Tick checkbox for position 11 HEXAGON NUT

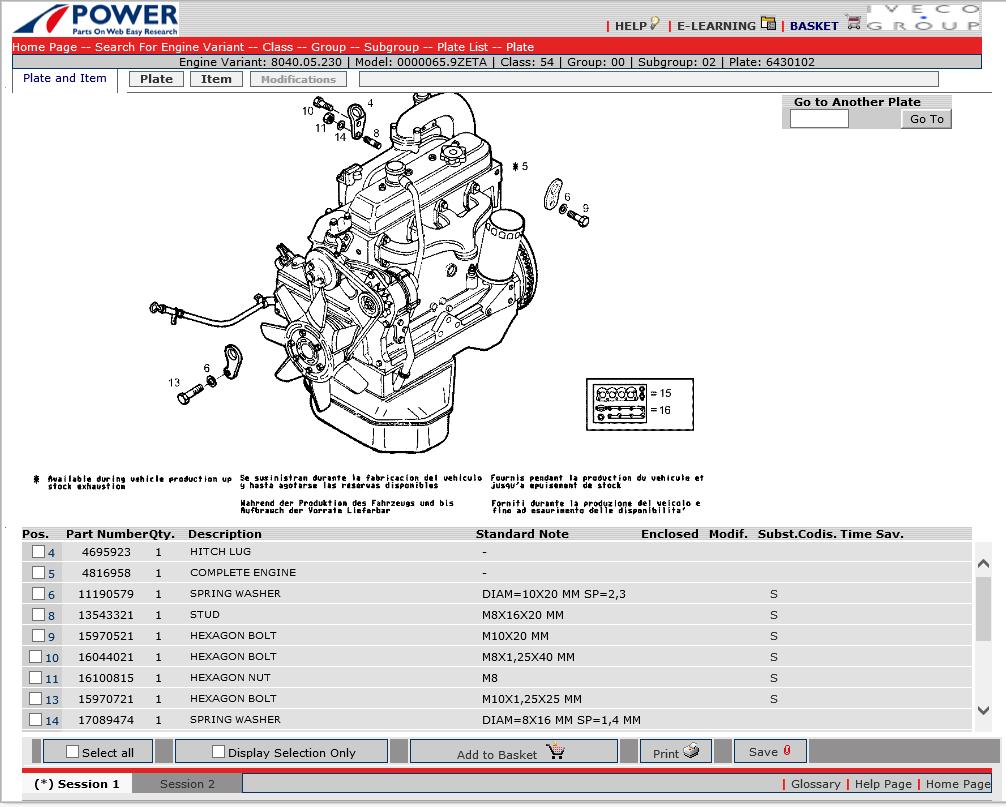tap(35, 677)
